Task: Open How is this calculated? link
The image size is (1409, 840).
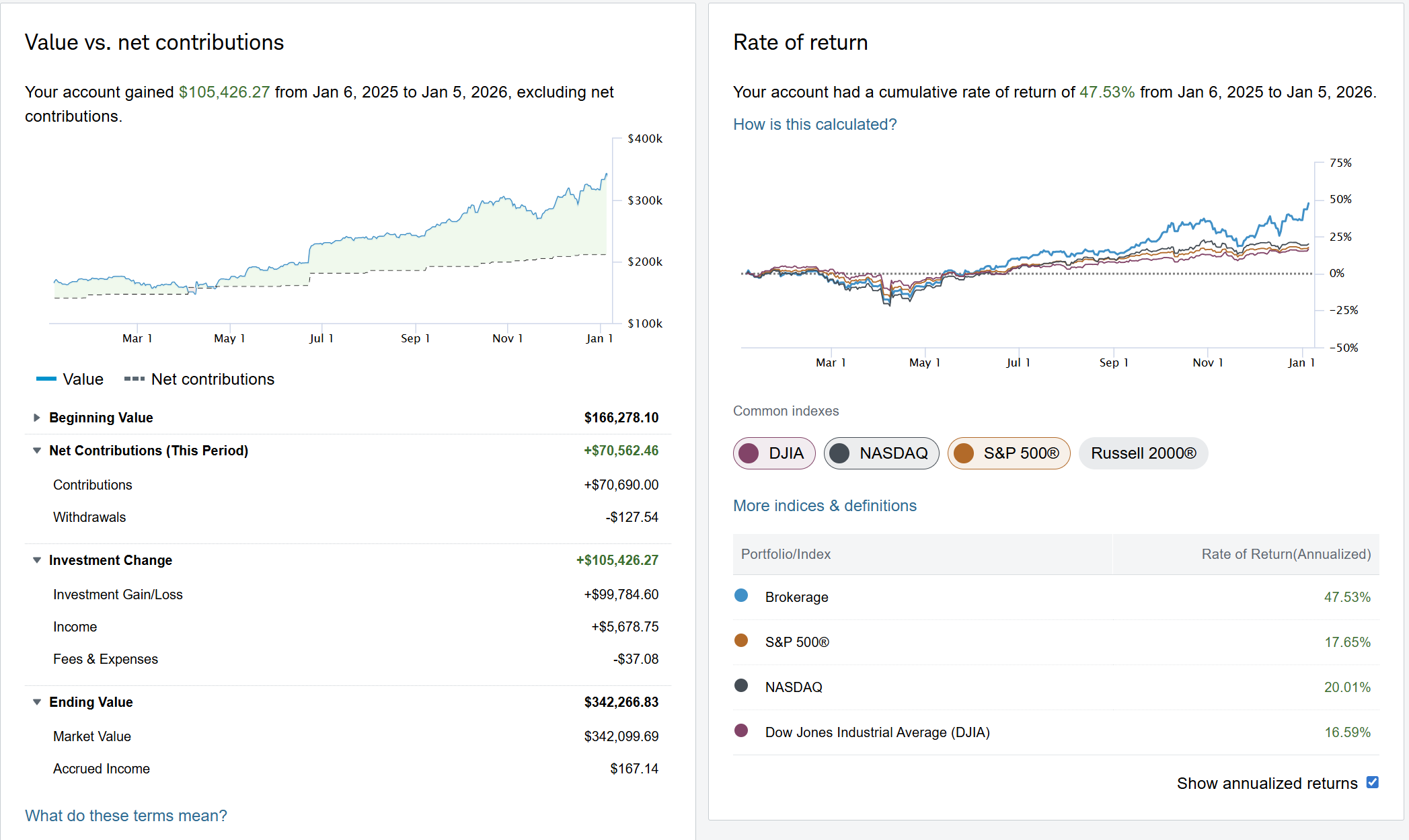Action: click(x=814, y=124)
